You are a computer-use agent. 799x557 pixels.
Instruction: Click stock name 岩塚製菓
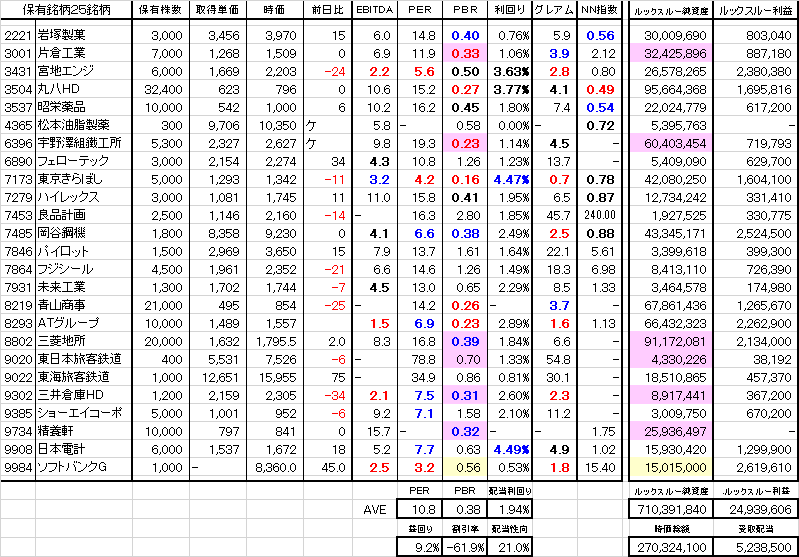pos(62,35)
